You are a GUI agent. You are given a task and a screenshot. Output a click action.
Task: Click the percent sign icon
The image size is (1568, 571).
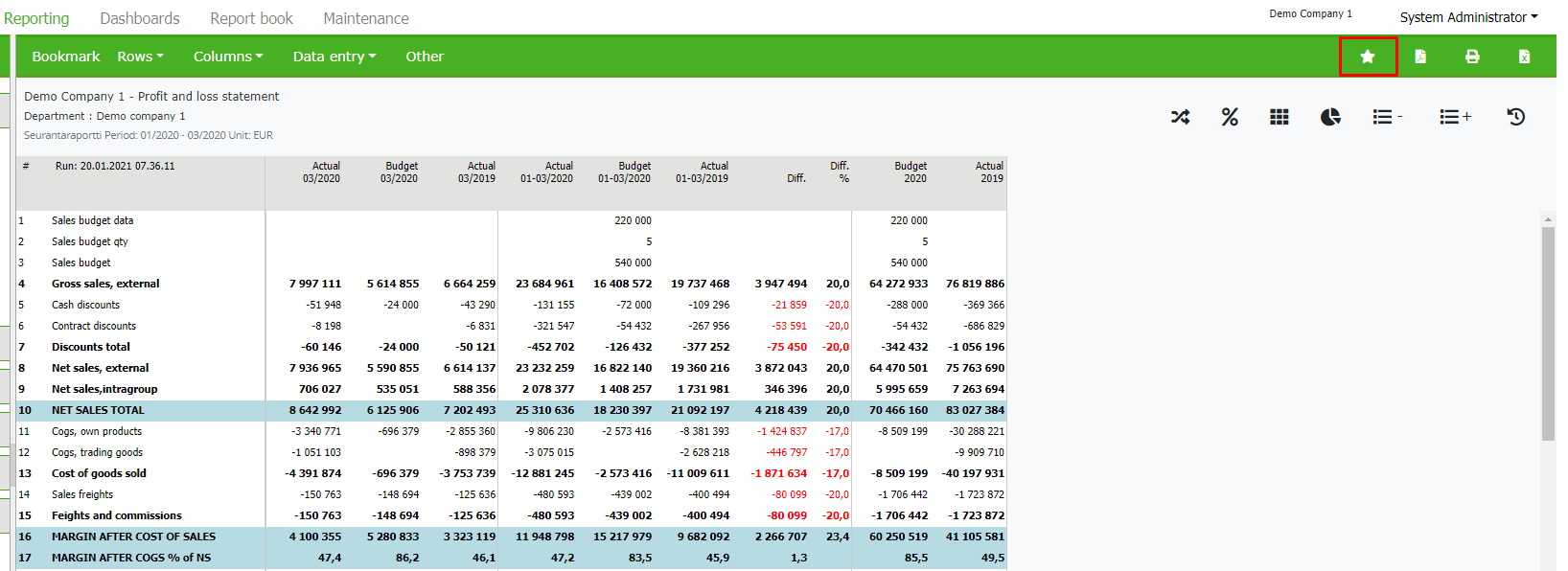(x=1230, y=117)
